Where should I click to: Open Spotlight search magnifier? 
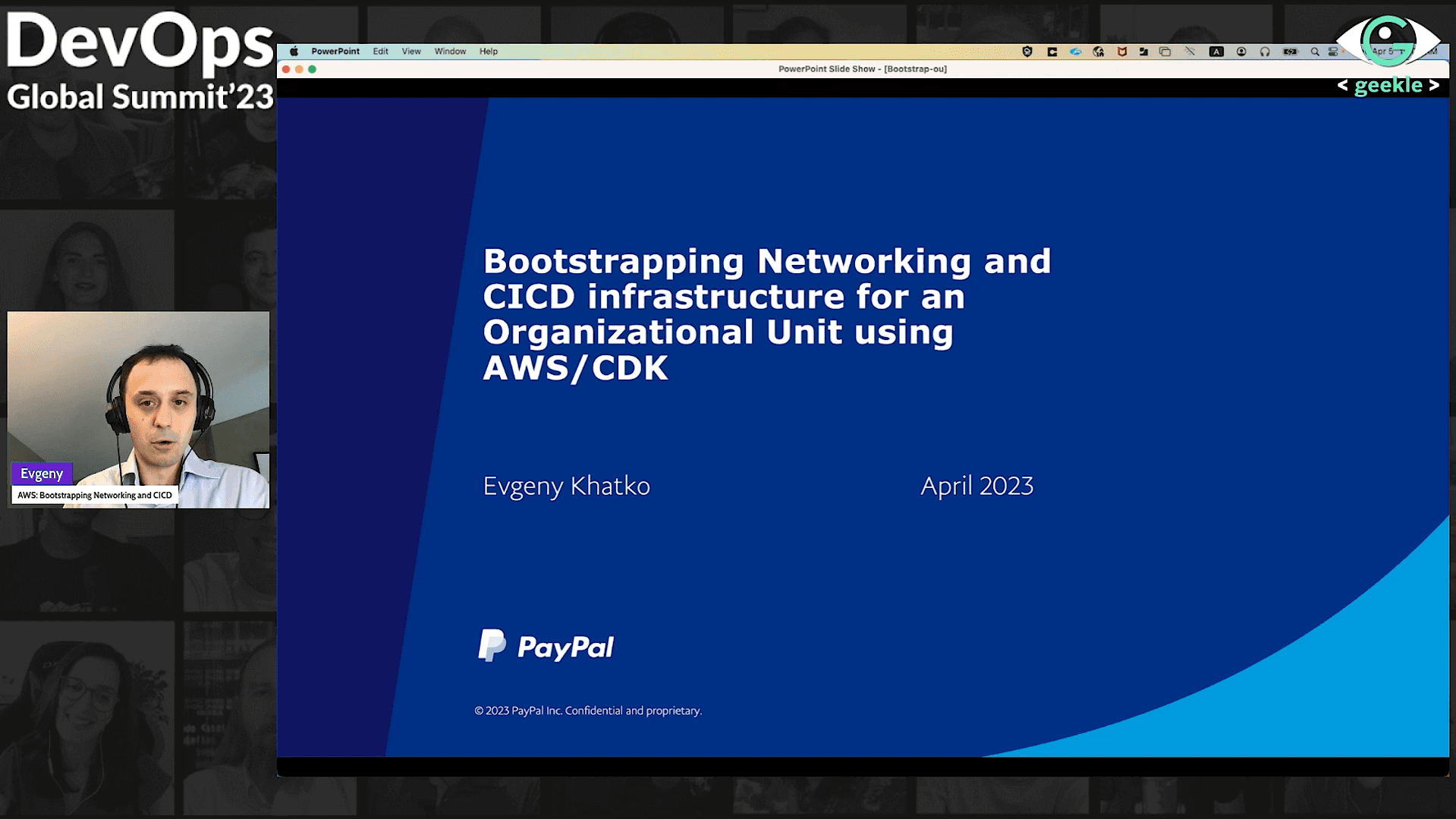pos(1315,52)
